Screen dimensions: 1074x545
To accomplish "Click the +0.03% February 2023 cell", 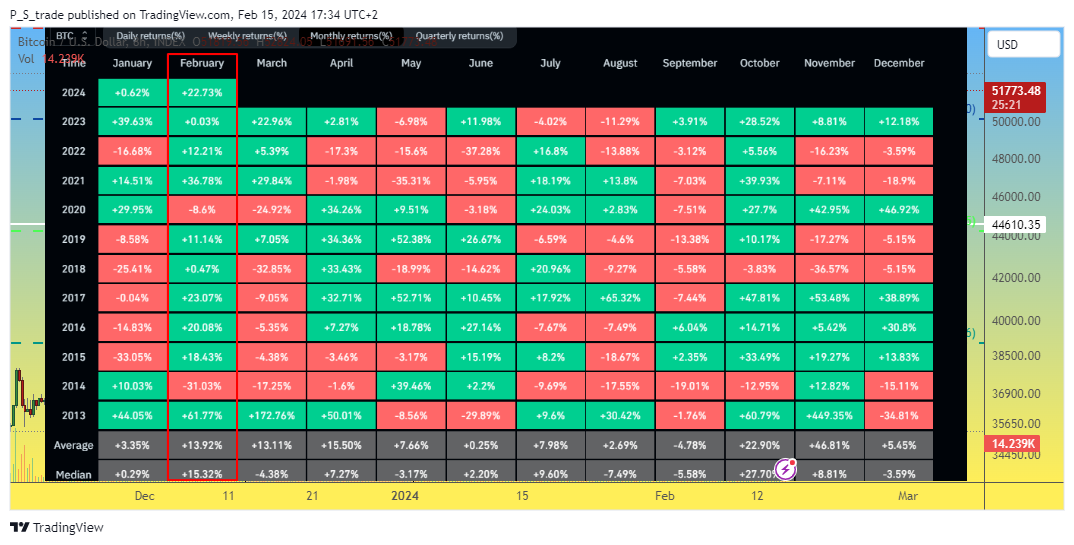I will tap(202, 122).
